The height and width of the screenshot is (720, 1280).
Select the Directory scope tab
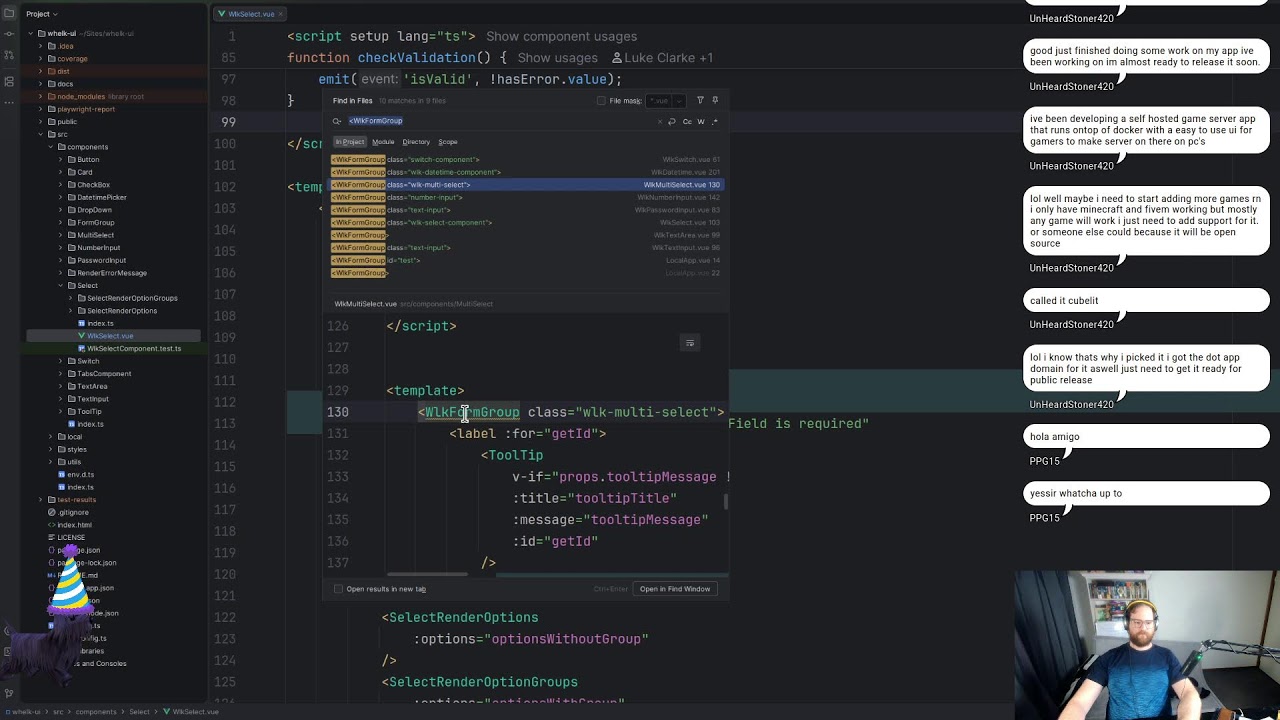416,142
